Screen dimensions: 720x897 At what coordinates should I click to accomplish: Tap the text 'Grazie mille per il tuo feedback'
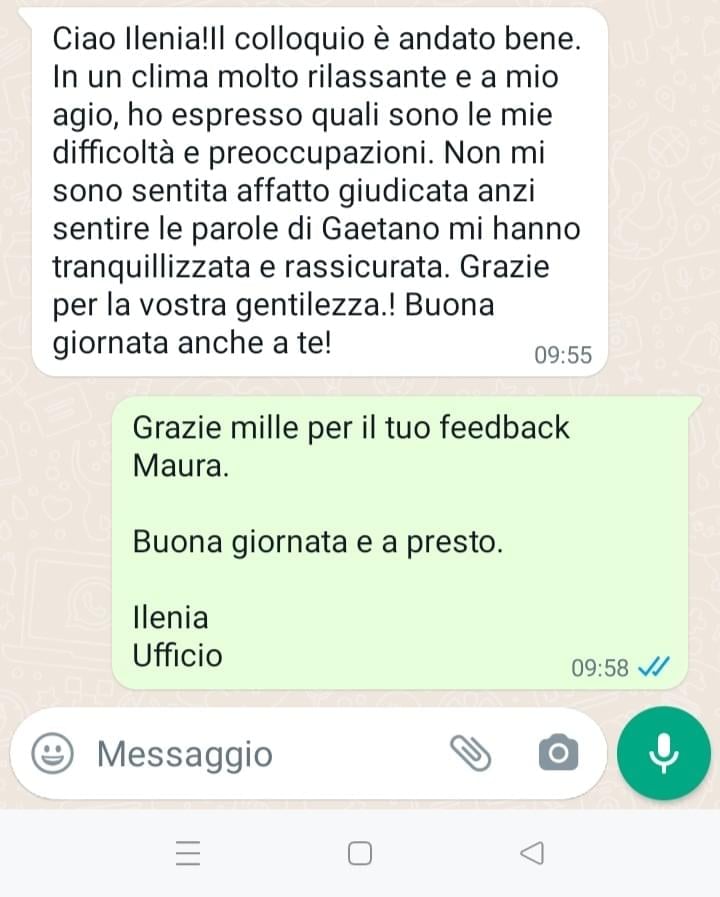[x=351, y=427]
